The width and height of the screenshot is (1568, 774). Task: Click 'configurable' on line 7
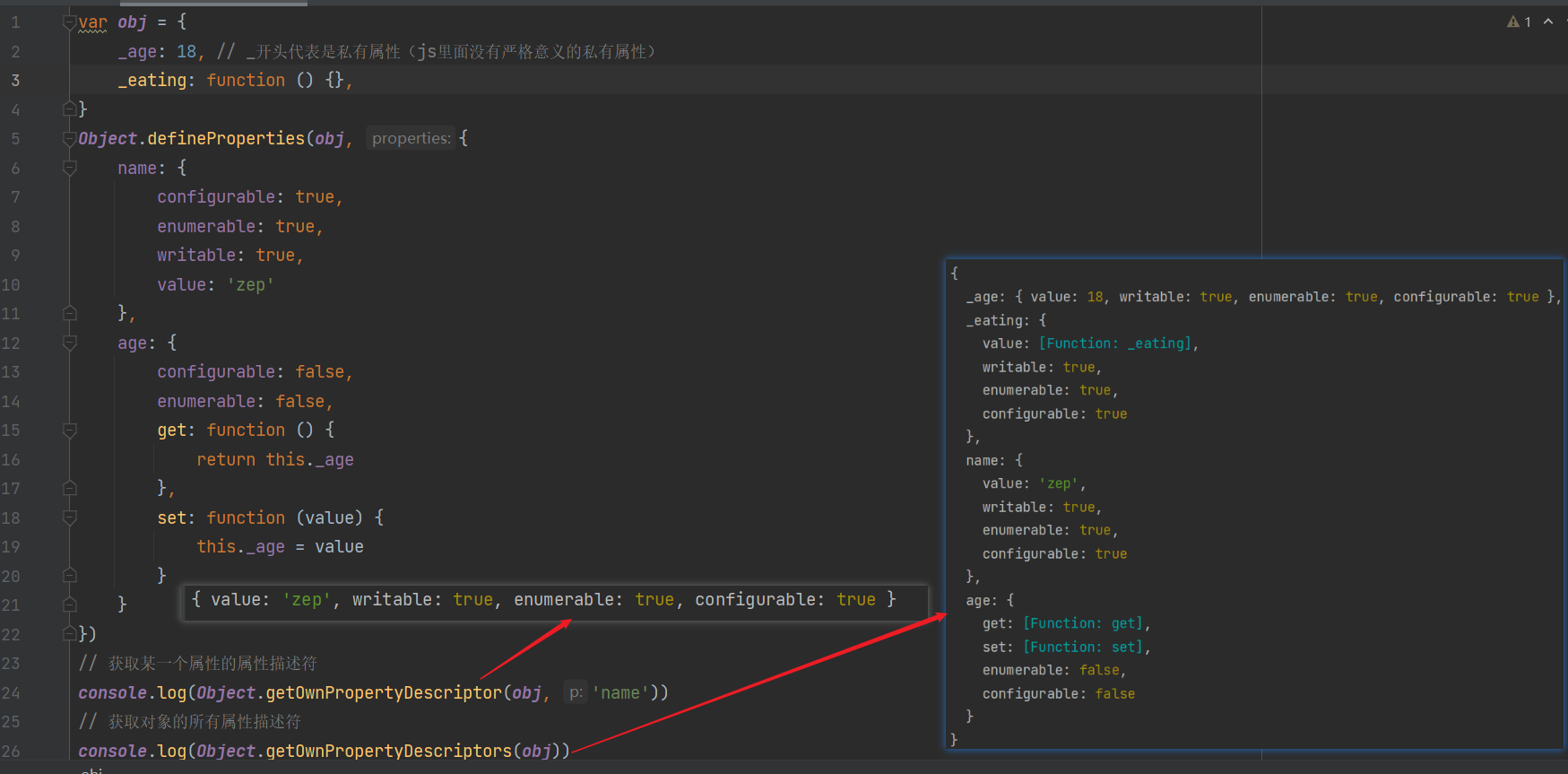tap(216, 197)
